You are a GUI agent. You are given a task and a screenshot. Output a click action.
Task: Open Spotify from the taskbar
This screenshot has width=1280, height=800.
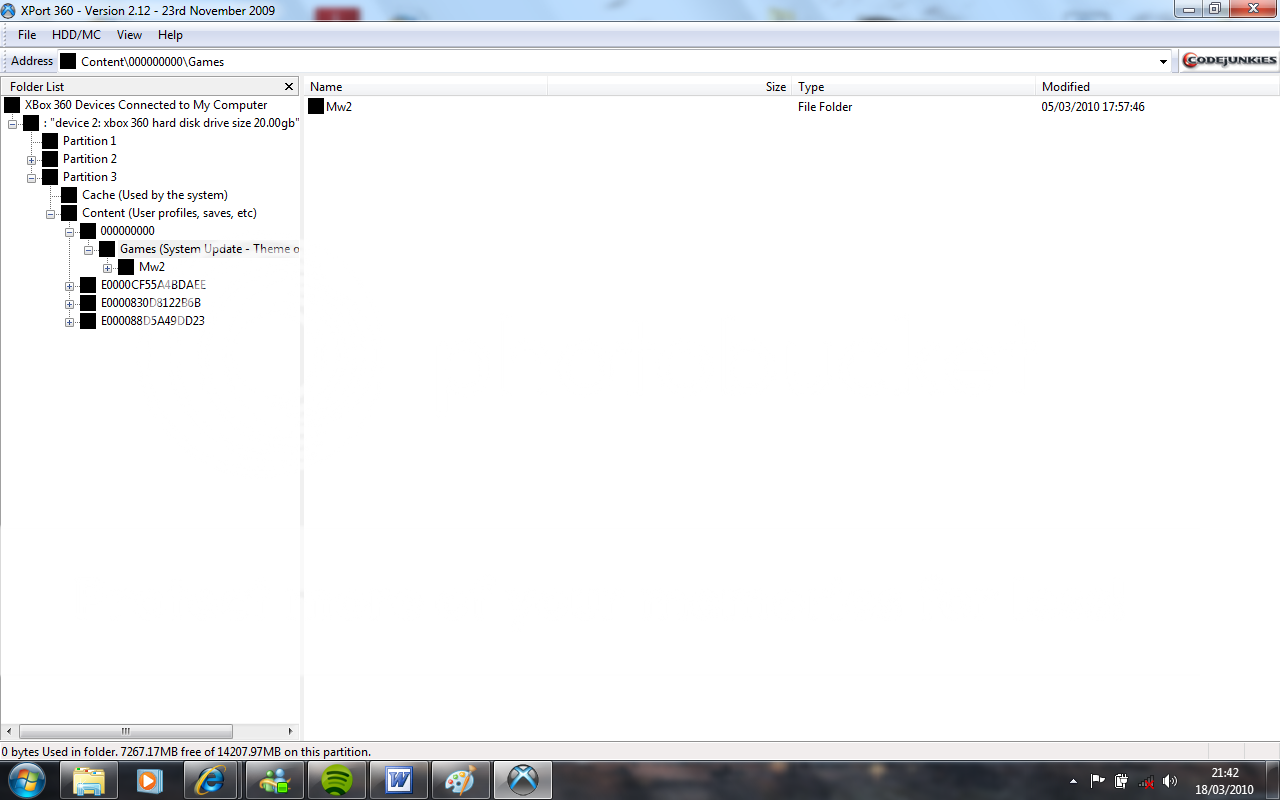[x=337, y=780]
